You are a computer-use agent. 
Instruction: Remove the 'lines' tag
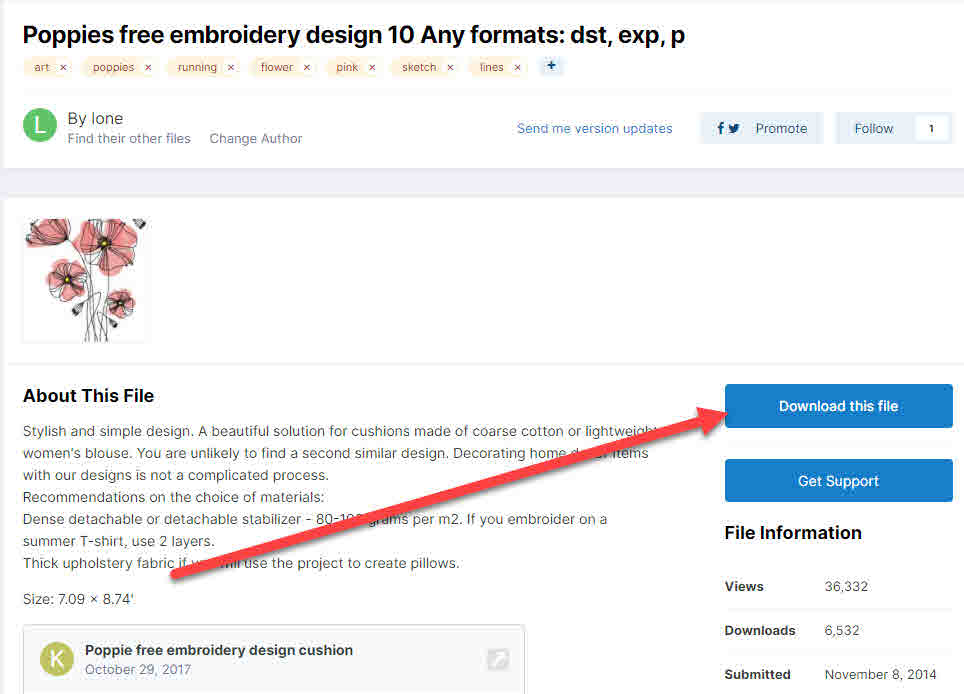pos(517,67)
